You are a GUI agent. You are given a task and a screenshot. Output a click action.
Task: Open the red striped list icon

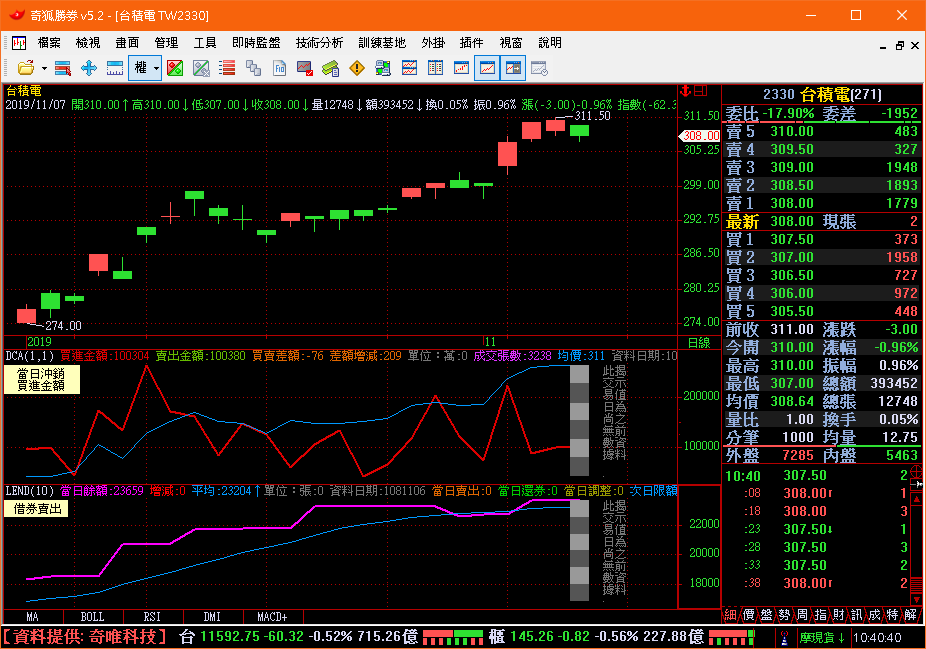coord(227,68)
